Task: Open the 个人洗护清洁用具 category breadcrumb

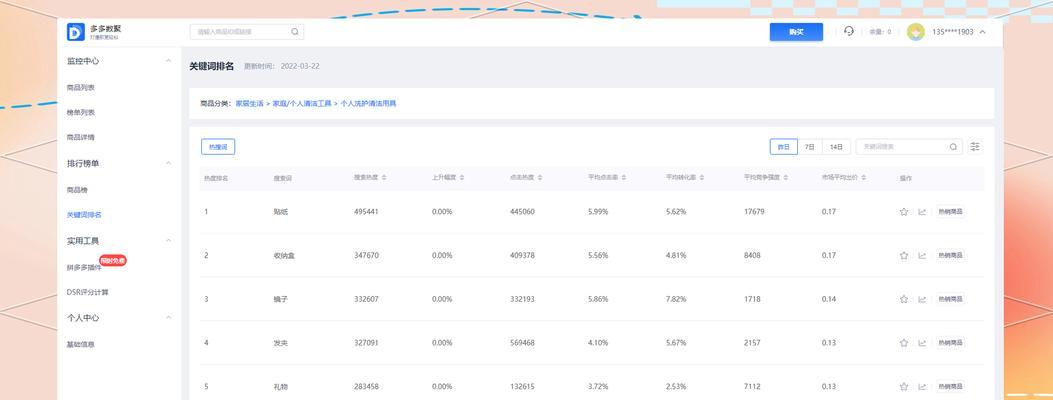Action: point(369,104)
